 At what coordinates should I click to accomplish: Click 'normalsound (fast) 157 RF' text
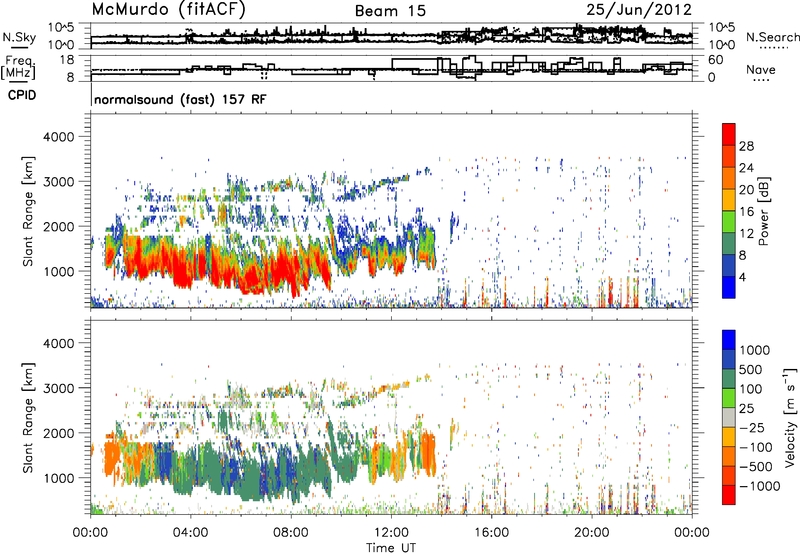tap(180, 99)
